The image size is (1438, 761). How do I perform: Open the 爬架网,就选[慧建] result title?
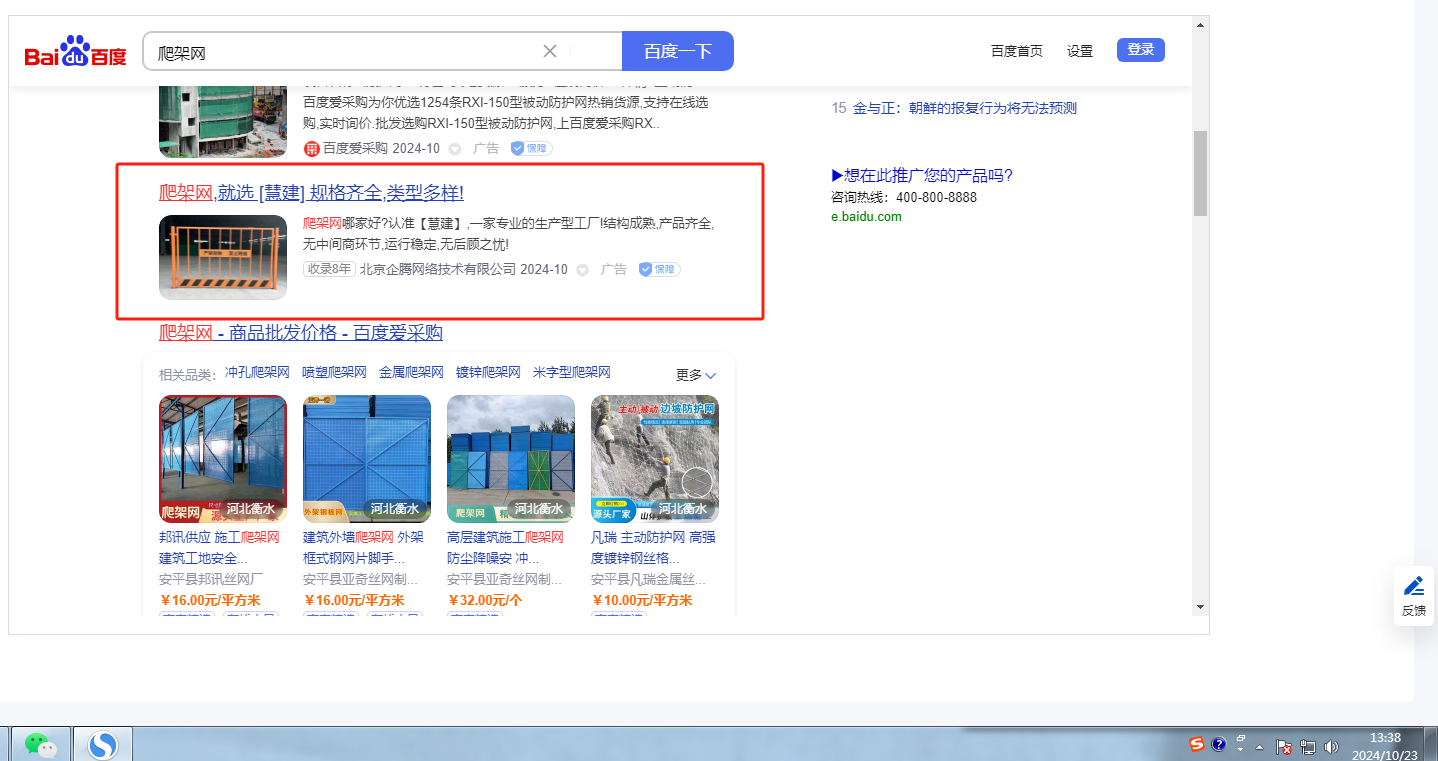pyautogui.click(x=311, y=193)
